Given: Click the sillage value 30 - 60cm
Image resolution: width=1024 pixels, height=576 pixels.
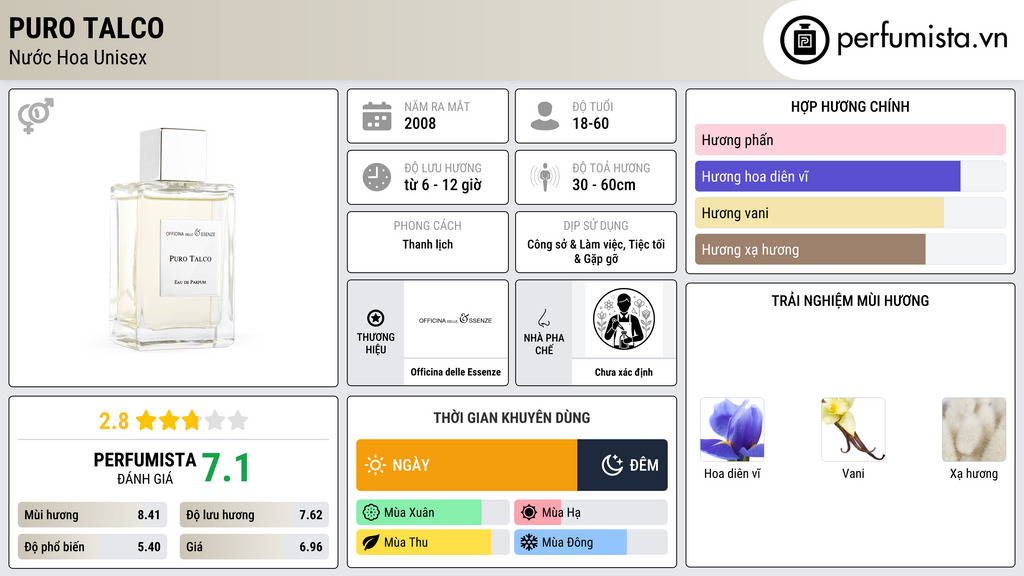Looking at the screenshot, I should pyautogui.click(x=603, y=185).
